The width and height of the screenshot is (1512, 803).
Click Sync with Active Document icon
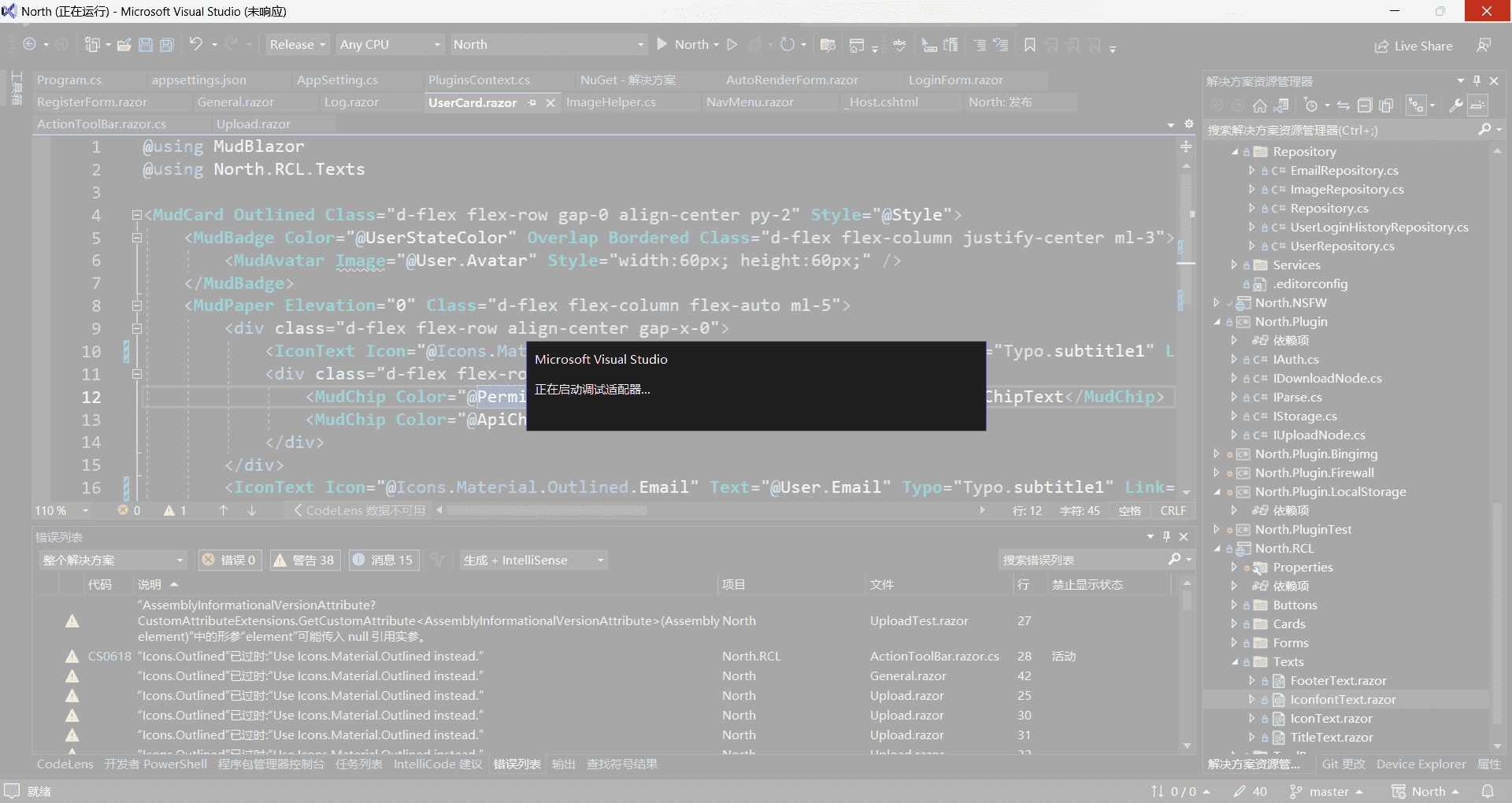coord(1343,105)
